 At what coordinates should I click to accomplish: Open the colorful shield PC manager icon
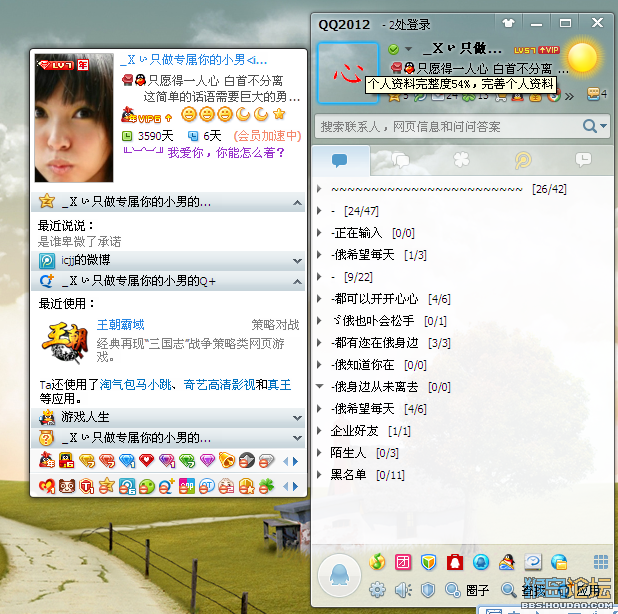pyautogui.click(x=428, y=562)
